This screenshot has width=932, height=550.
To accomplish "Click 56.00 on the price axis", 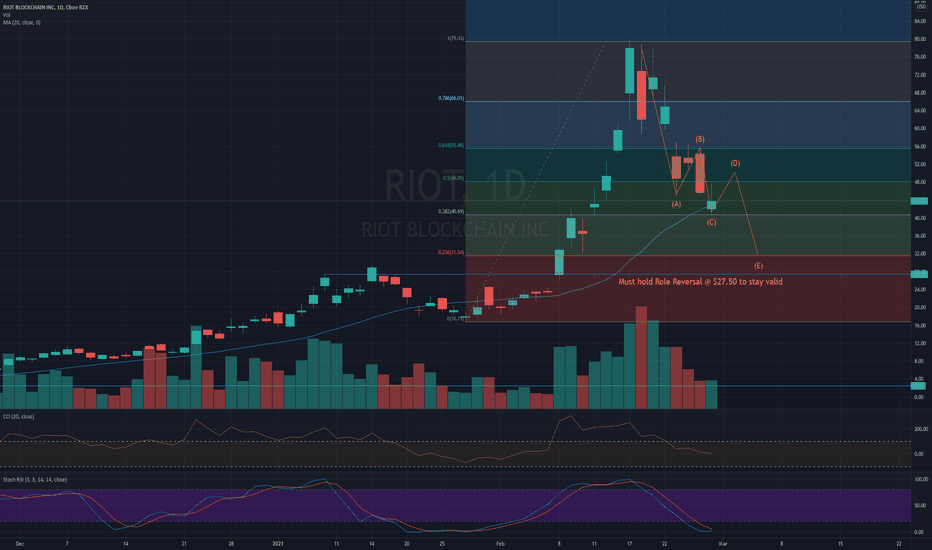I will click(x=920, y=146).
